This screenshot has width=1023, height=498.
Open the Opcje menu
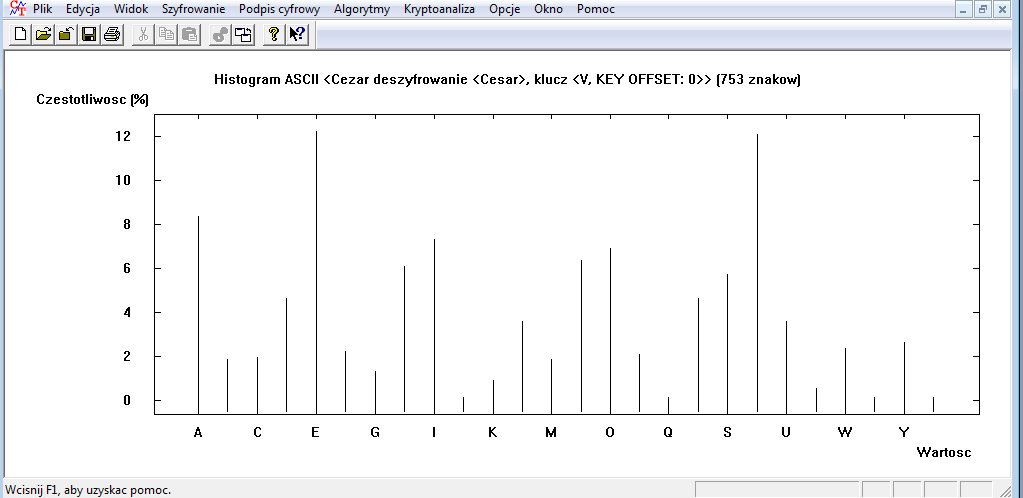[x=504, y=9]
